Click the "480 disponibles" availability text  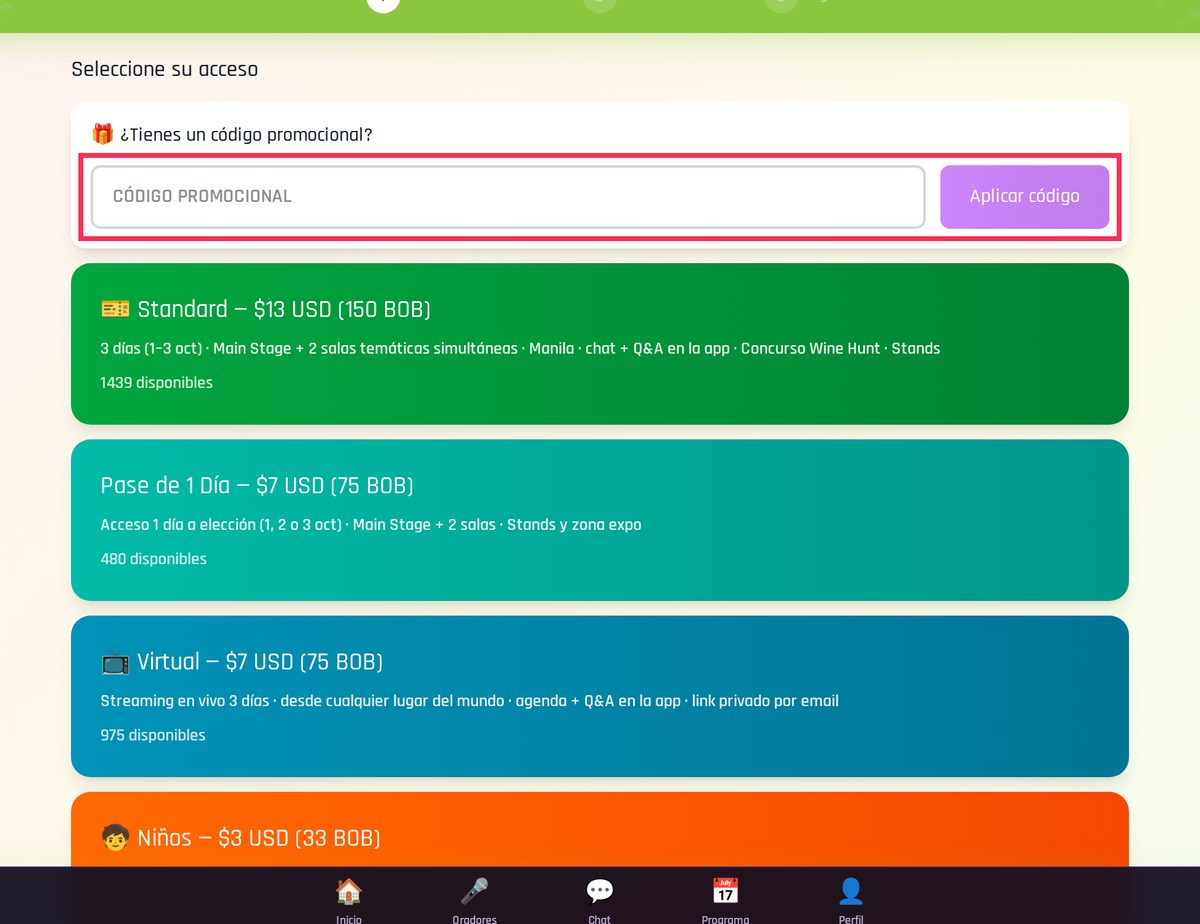click(x=154, y=558)
